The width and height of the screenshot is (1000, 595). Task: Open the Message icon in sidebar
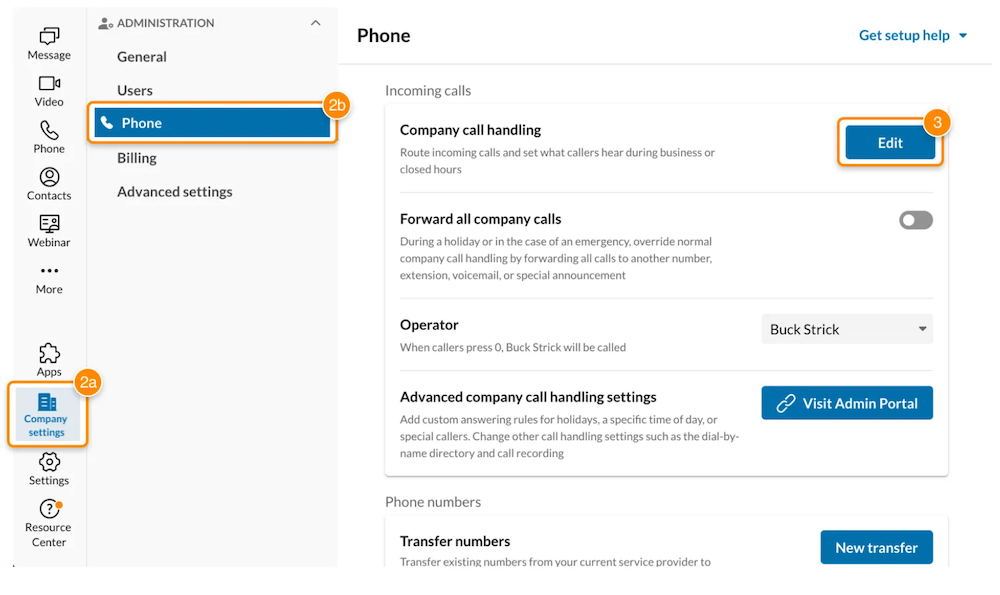click(x=49, y=37)
